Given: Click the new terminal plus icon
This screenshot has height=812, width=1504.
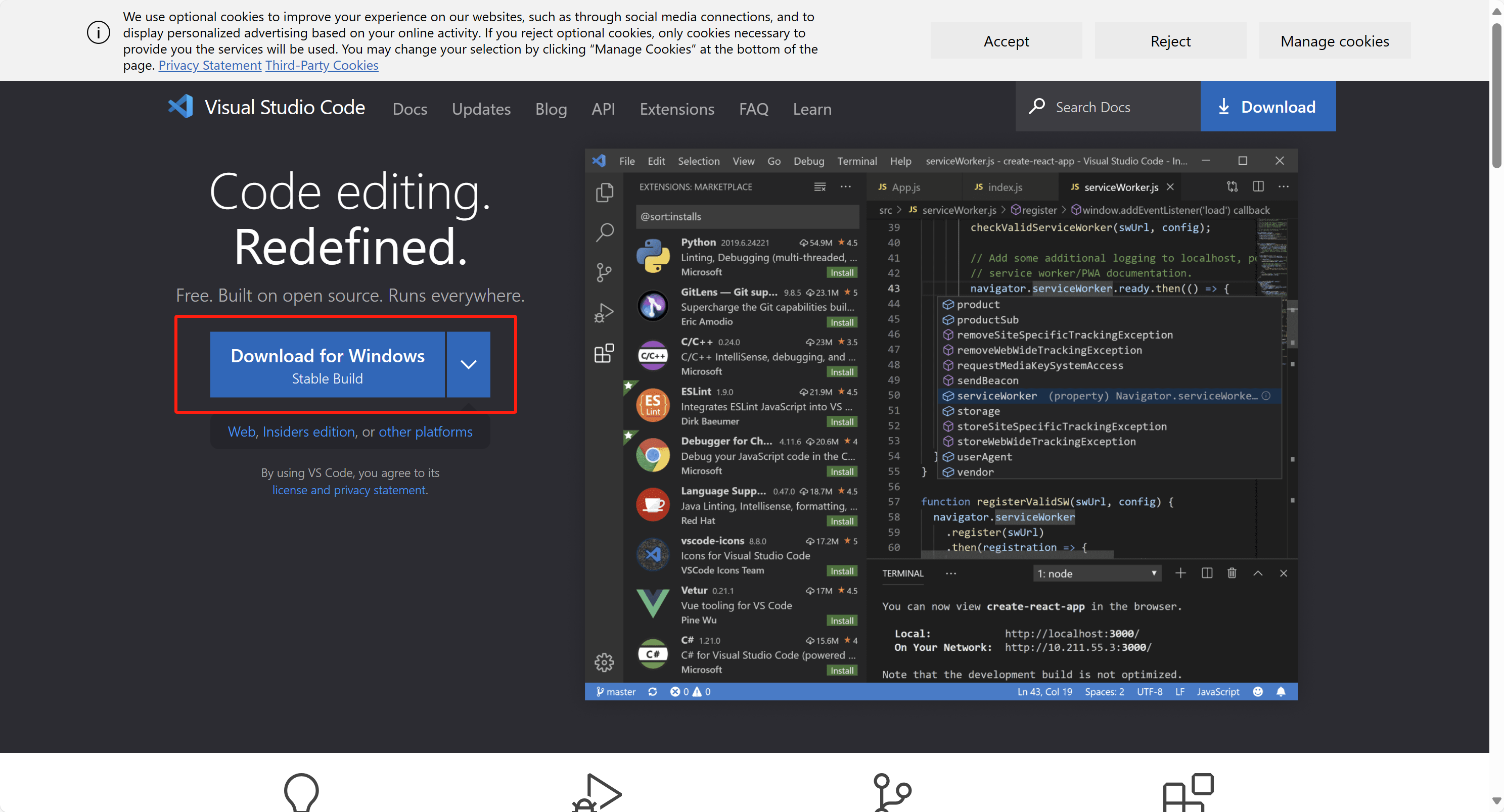Looking at the screenshot, I should [x=1180, y=573].
